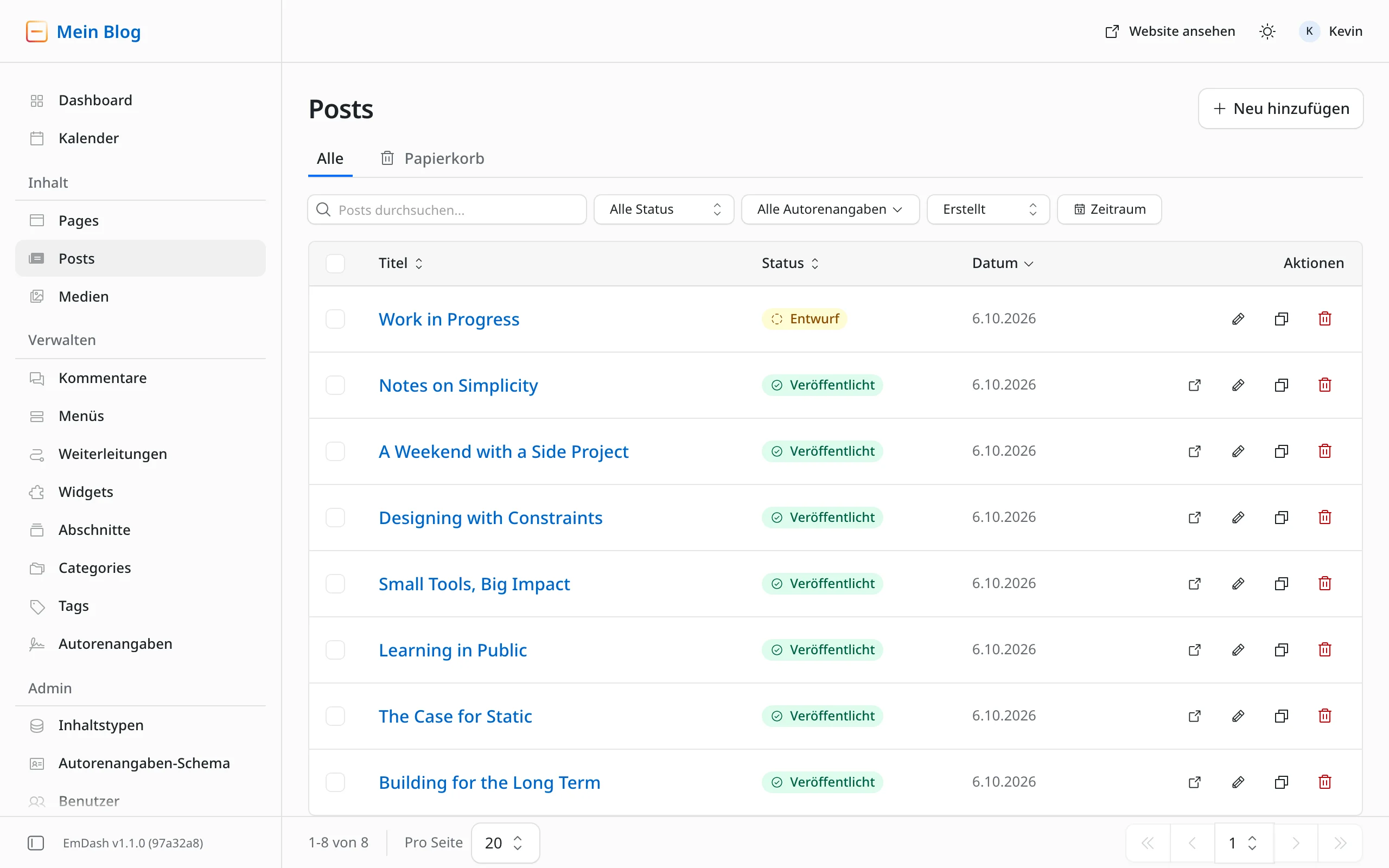The height and width of the screenshot is (868, 1389).
Task: Collapse sidebar using bottom-left panel icon
Action: (36, 843)
